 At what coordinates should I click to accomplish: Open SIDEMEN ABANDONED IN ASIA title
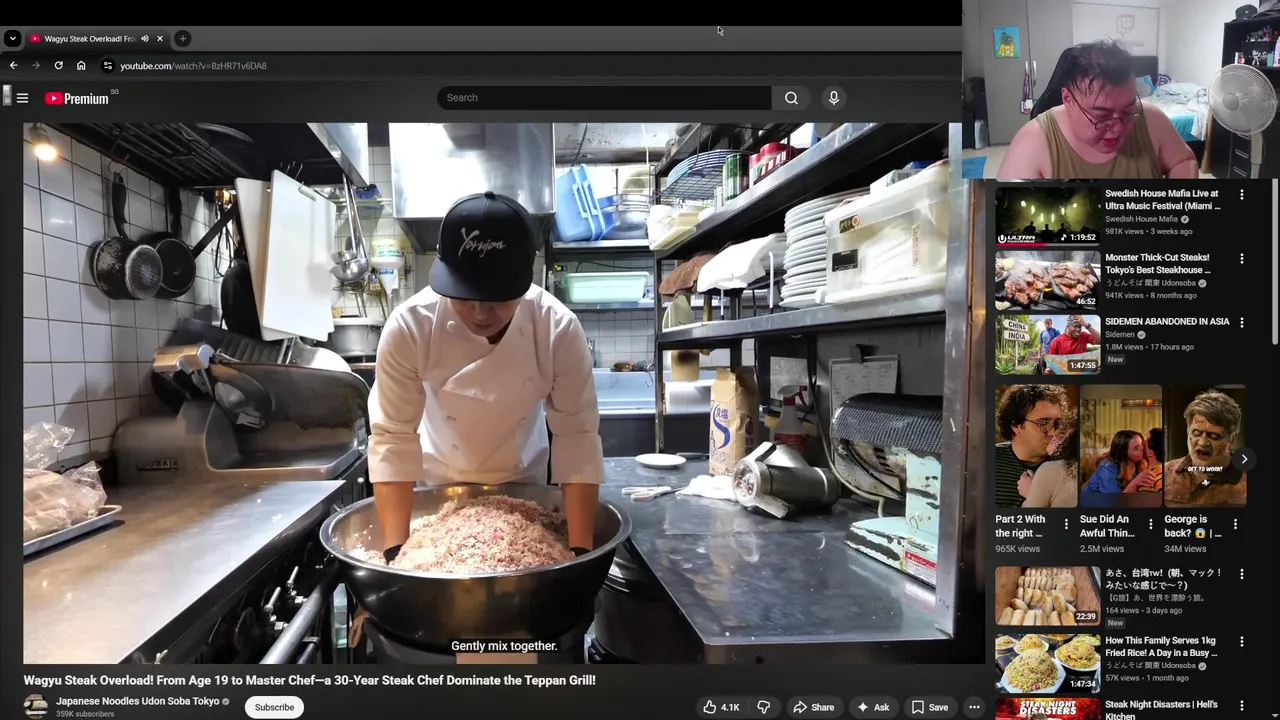(x=1167, y=322)
